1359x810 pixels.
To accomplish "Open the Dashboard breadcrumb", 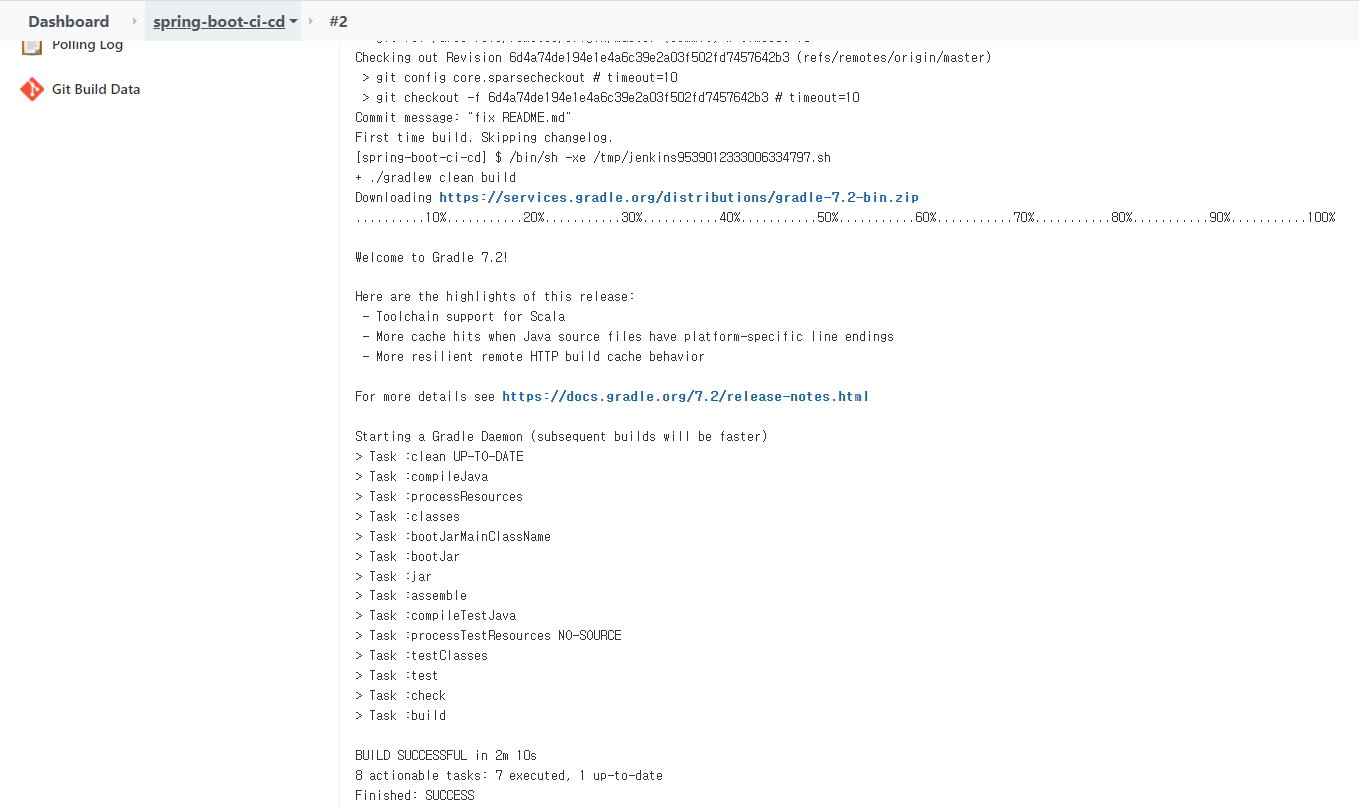I will [69, 21].
